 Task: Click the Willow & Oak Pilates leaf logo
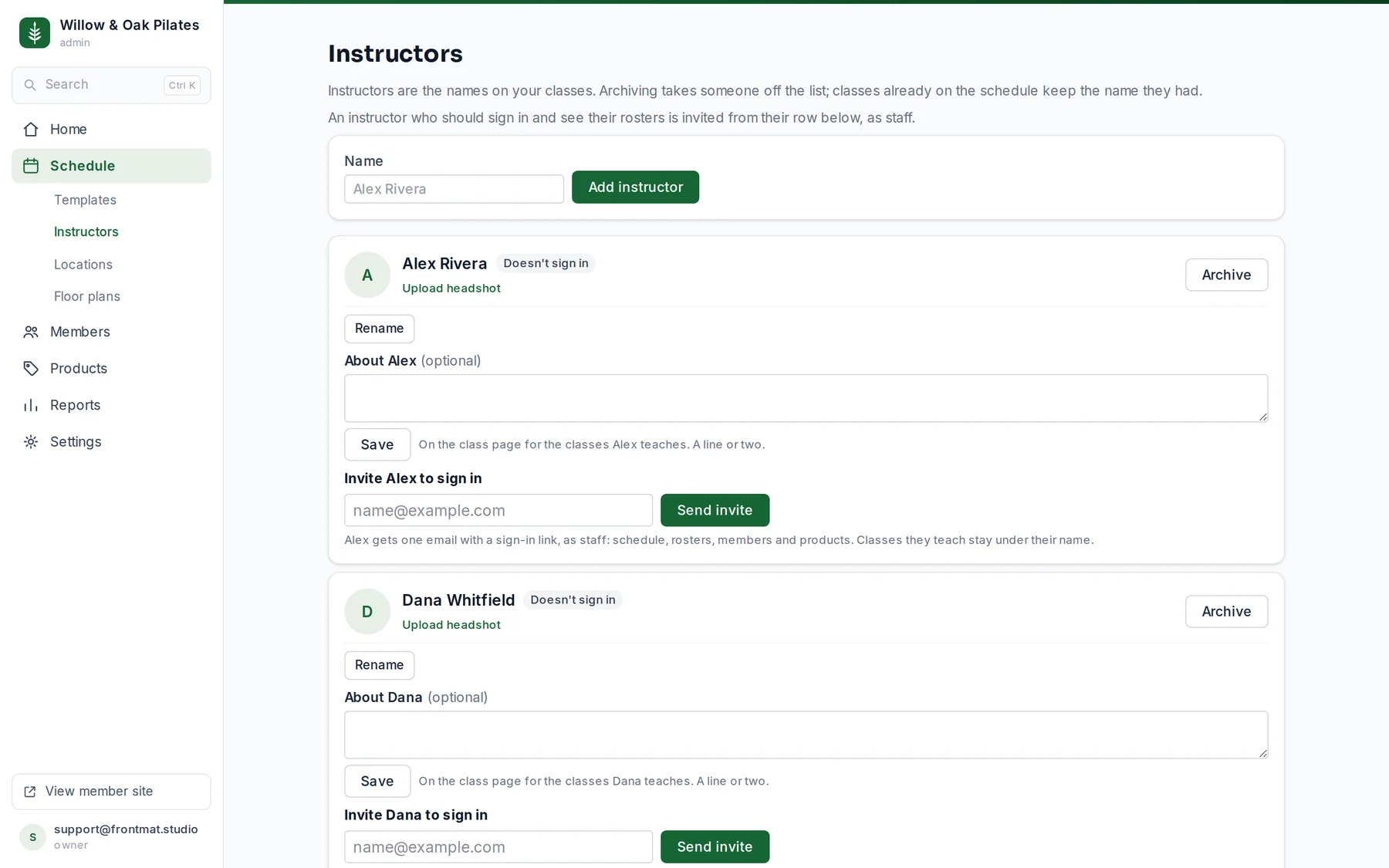tap(35, 32)
